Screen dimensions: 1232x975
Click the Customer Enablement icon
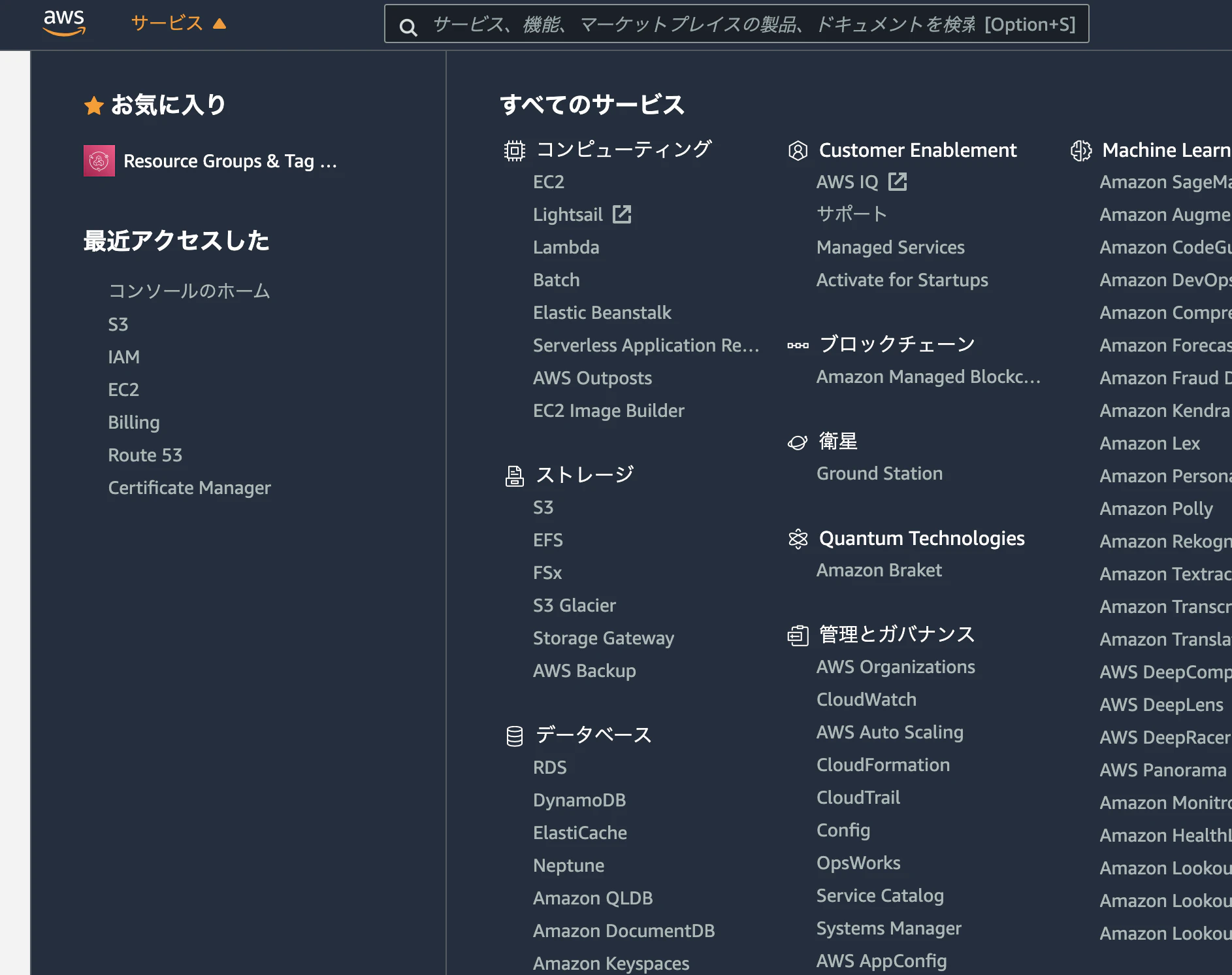pos(798,150)
